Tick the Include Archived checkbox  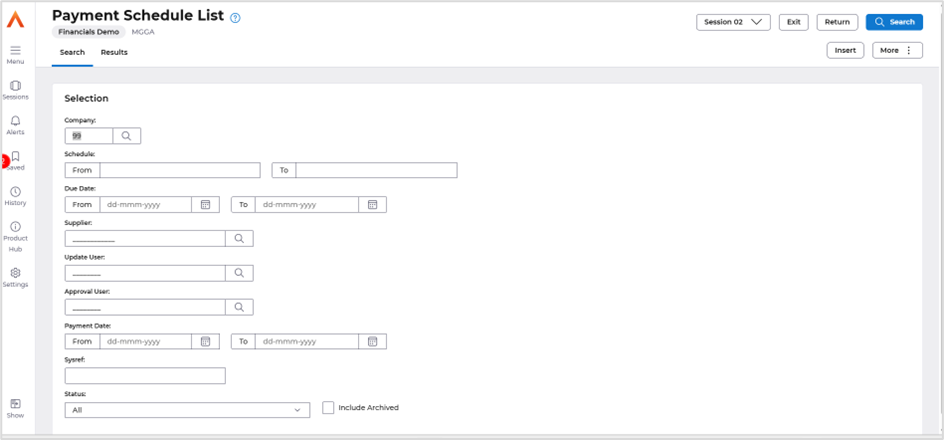(x=328, y=408)
